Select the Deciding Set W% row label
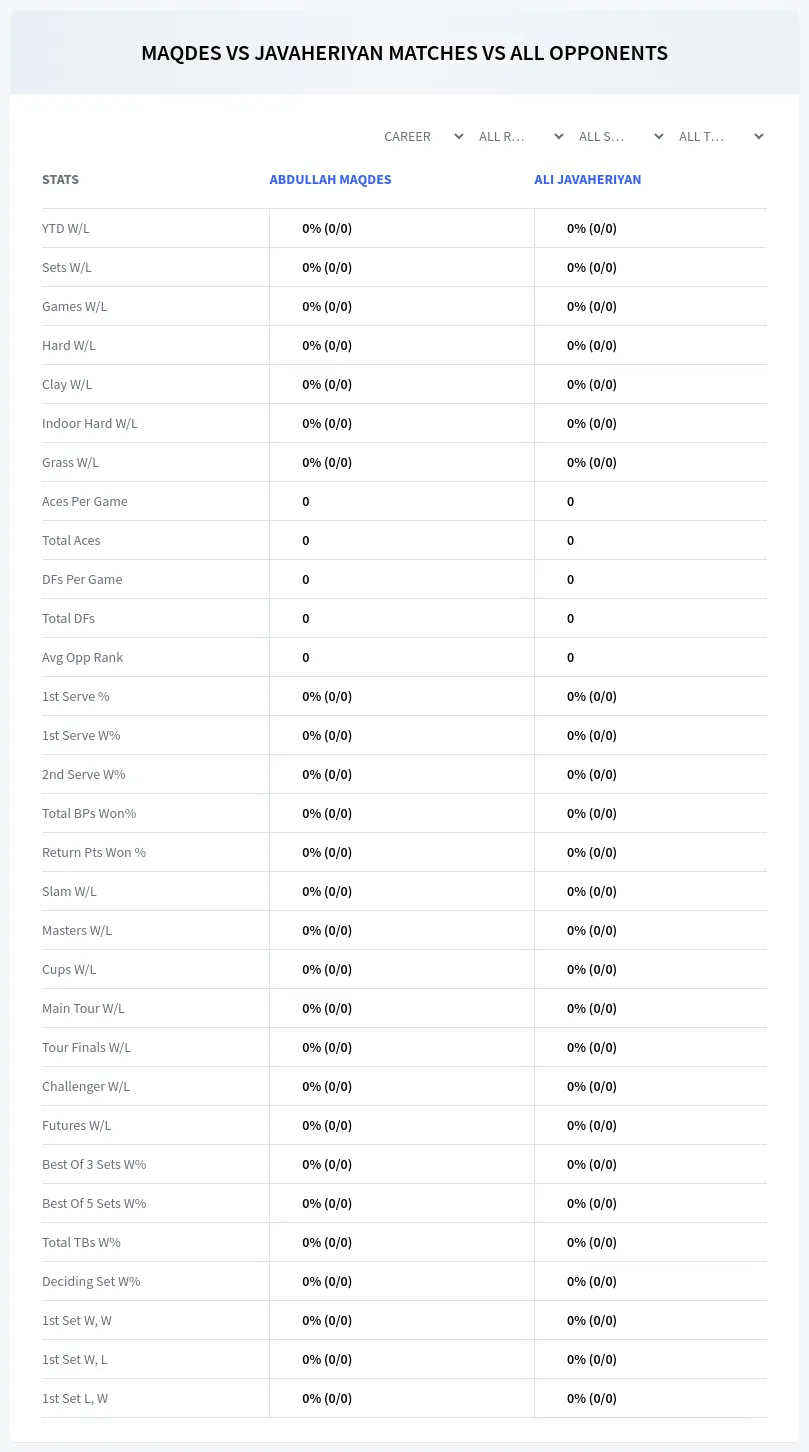This screenshot has height=1452, width=809. pyautogui.click(x=91, y=1281)
